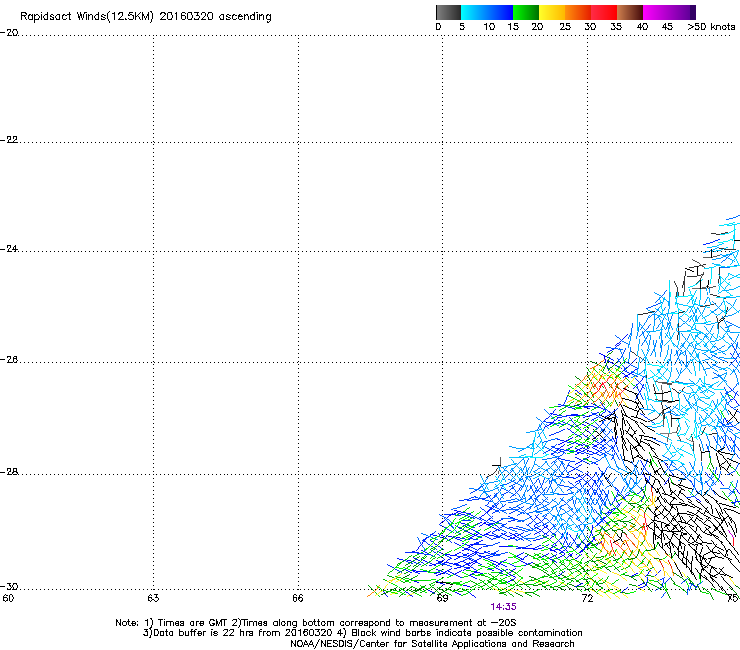Click the -20 latitude axis label
Image resolution: width=740 pixels, height=650 pixels.
(9, 33)
